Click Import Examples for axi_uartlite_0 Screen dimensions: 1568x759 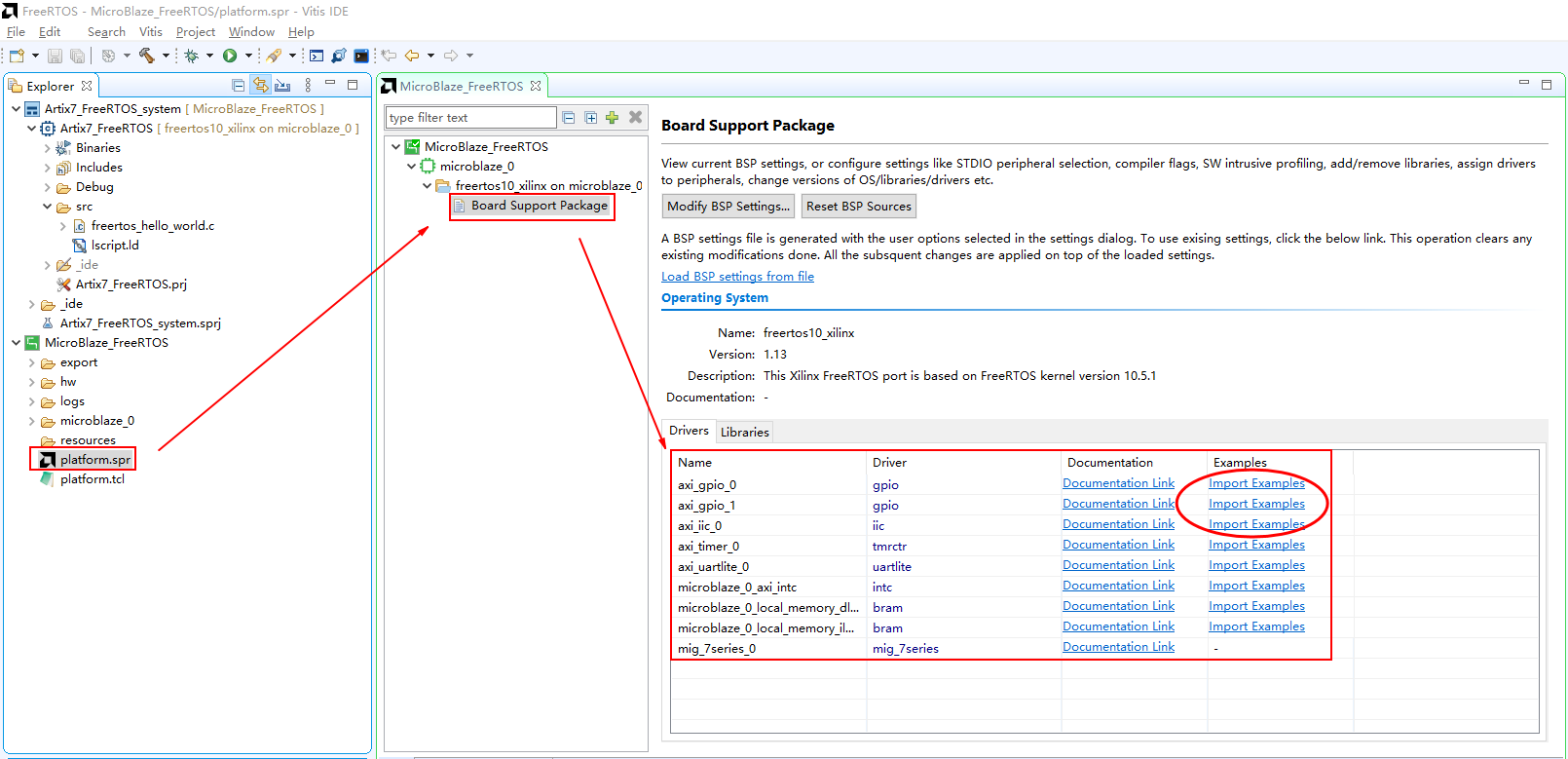pos(1256,565)
